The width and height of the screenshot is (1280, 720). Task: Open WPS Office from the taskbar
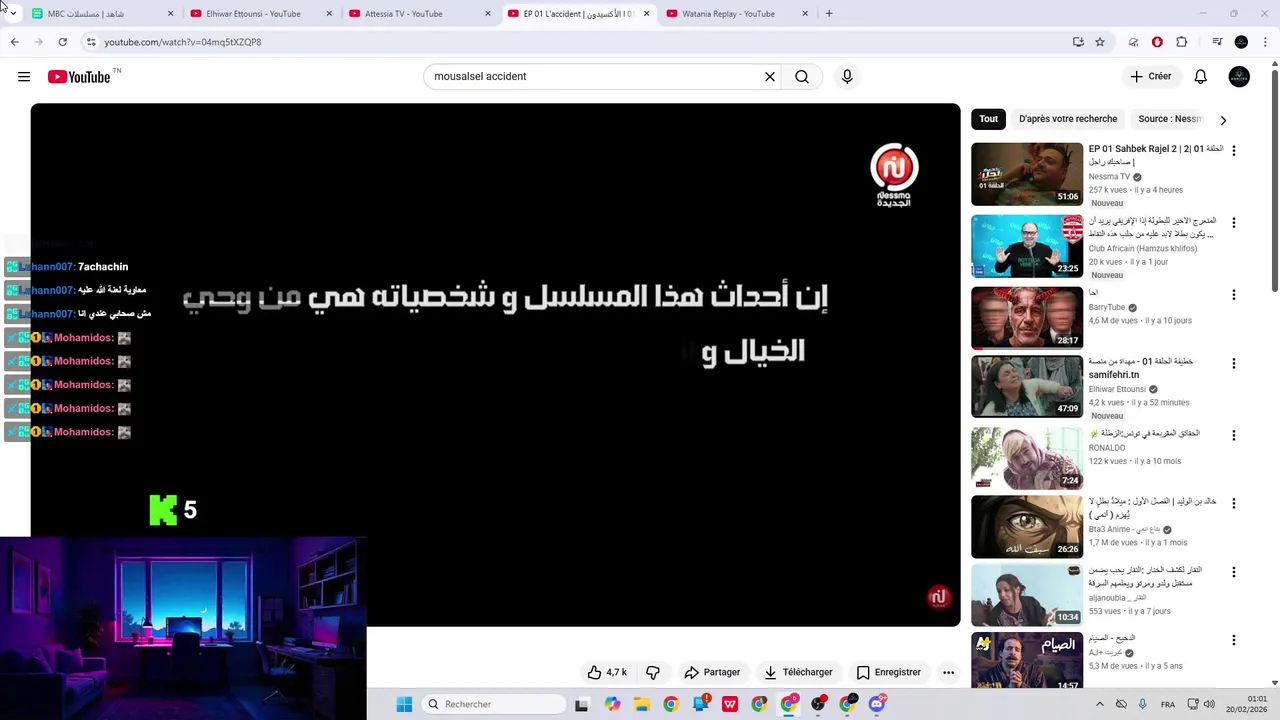[x=730, y=704]
